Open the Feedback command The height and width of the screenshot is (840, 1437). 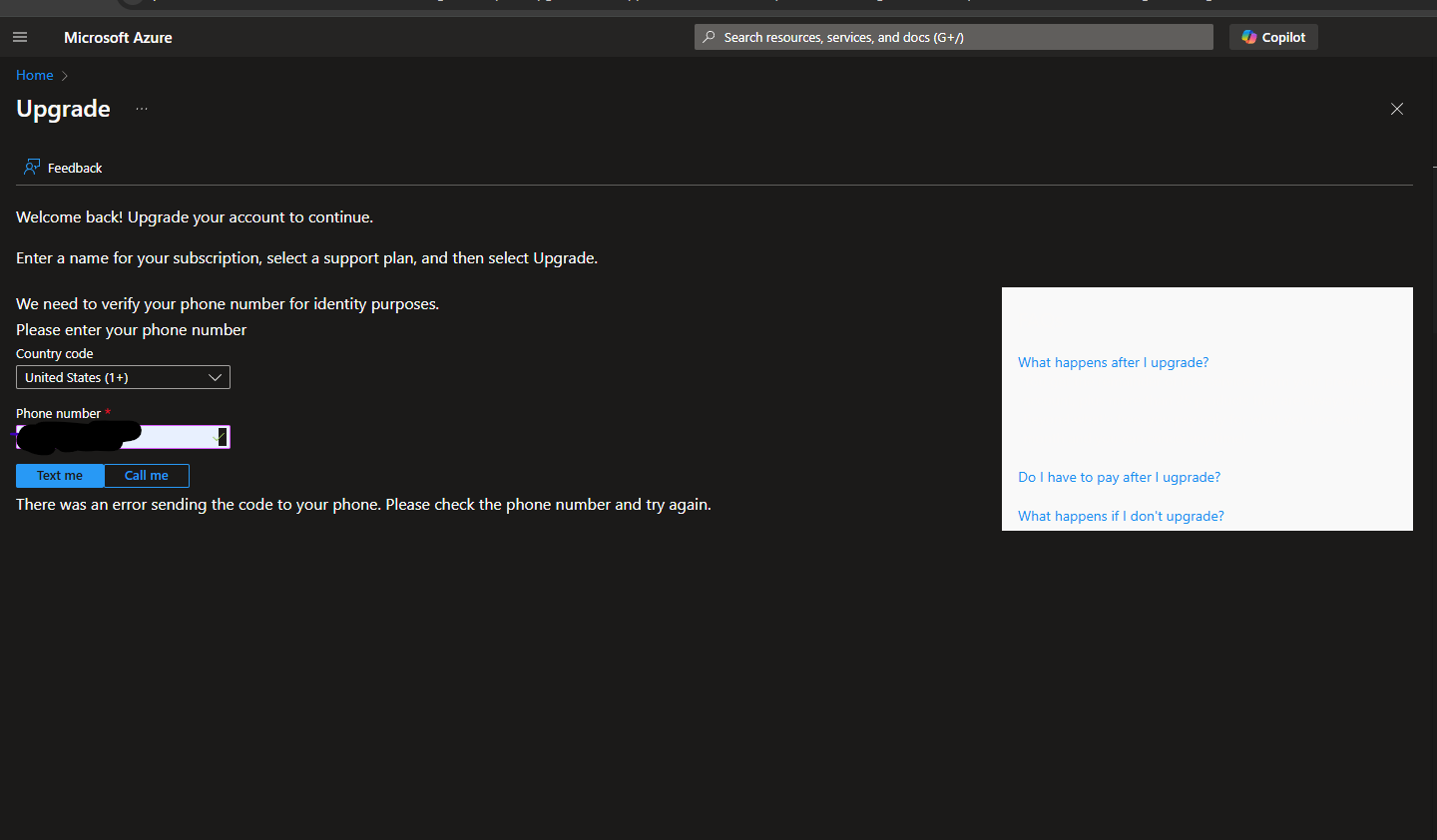(x=63, y=168)
